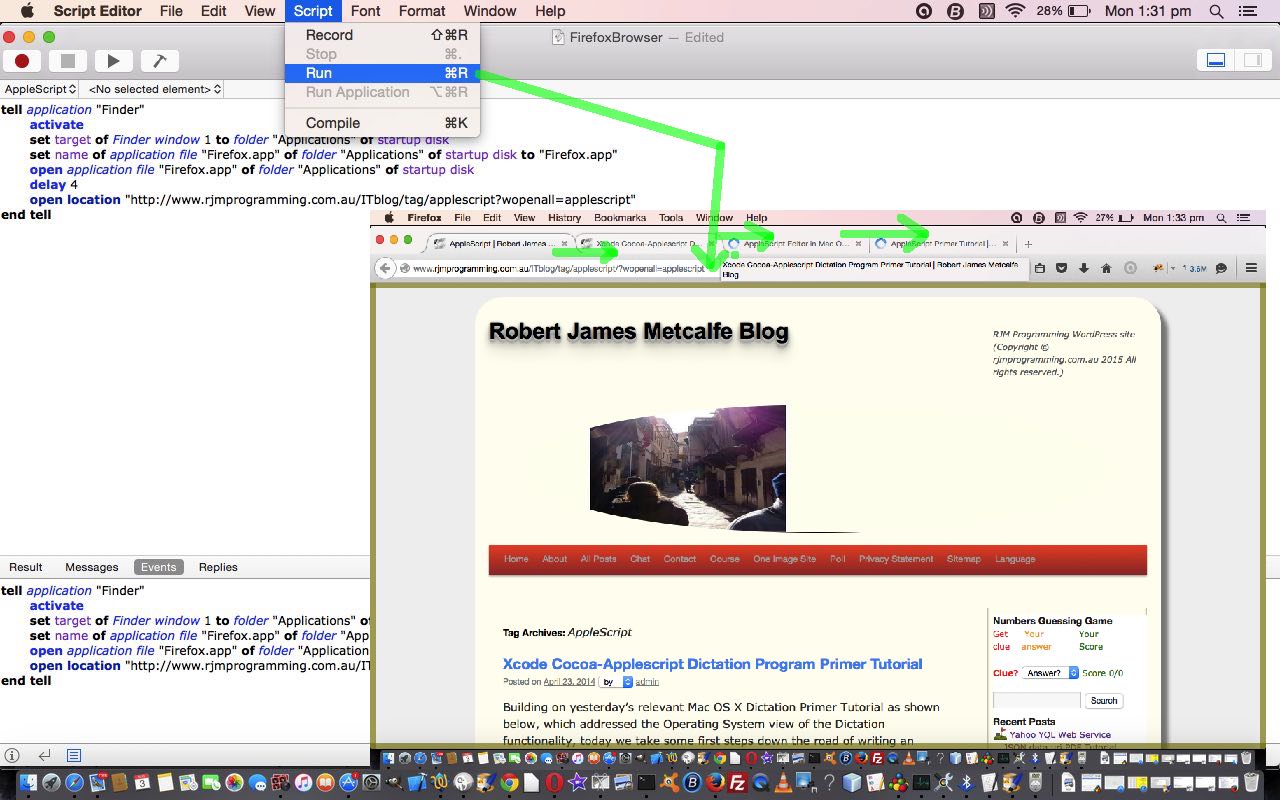Click the Run script play button

coord(113,61)
